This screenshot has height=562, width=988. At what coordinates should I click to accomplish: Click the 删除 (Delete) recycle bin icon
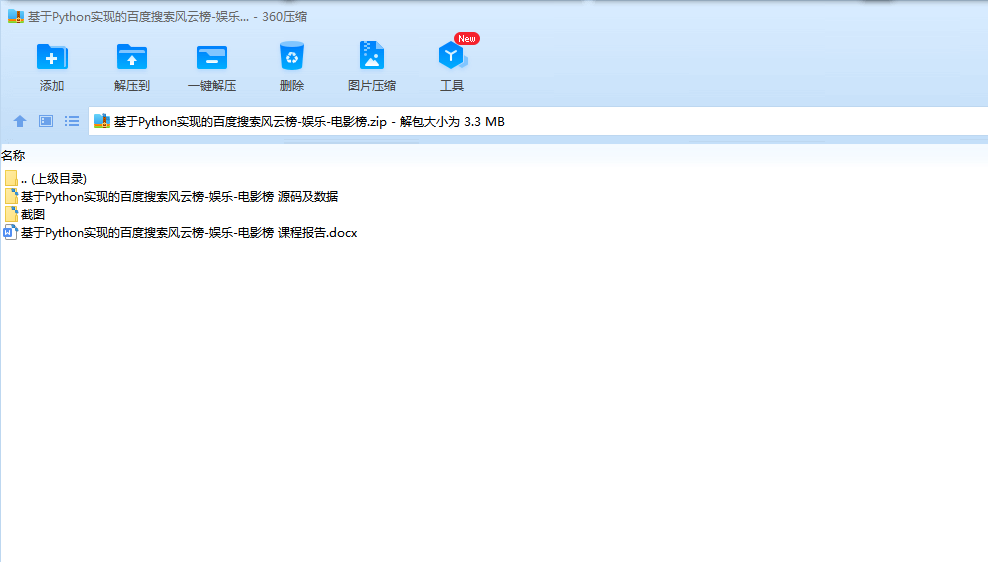[x=292, y=56]
